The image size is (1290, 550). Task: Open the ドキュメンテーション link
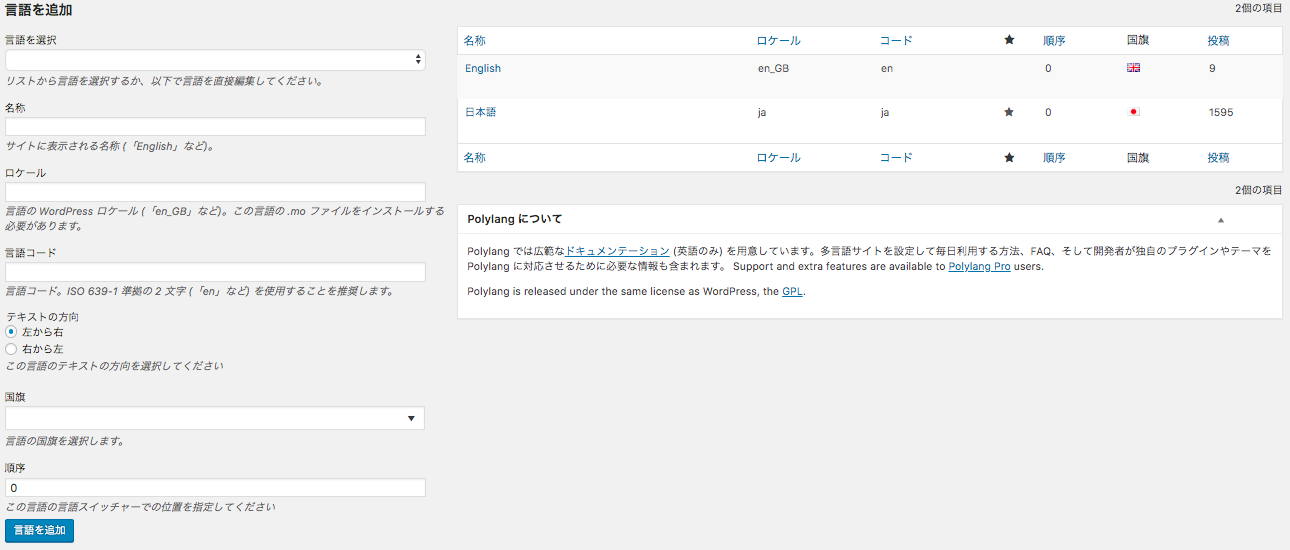tap(617, 251)
